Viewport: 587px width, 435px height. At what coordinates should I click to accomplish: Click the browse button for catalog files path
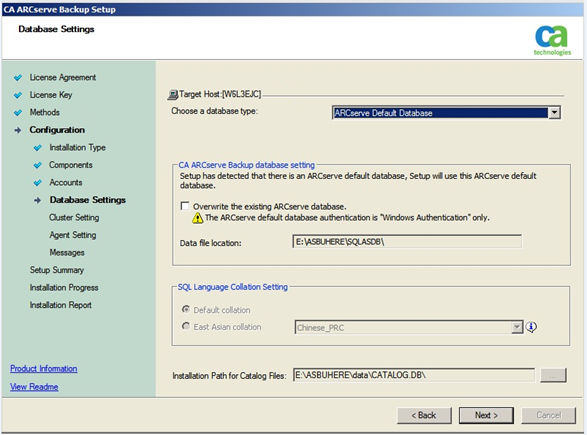553,375
